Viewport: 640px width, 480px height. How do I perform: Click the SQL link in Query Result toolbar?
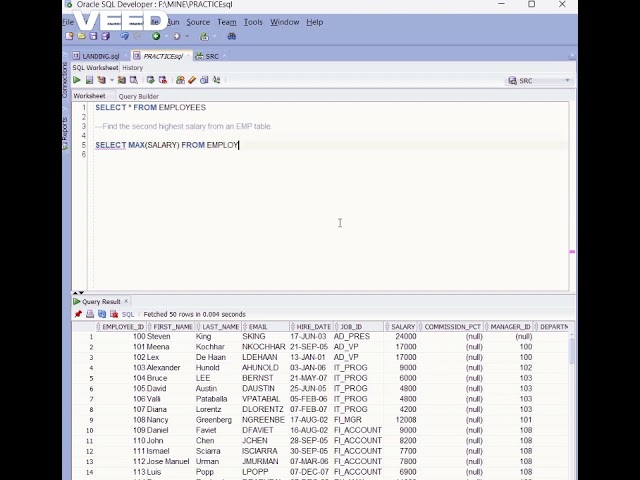click(x=128, y=314)
